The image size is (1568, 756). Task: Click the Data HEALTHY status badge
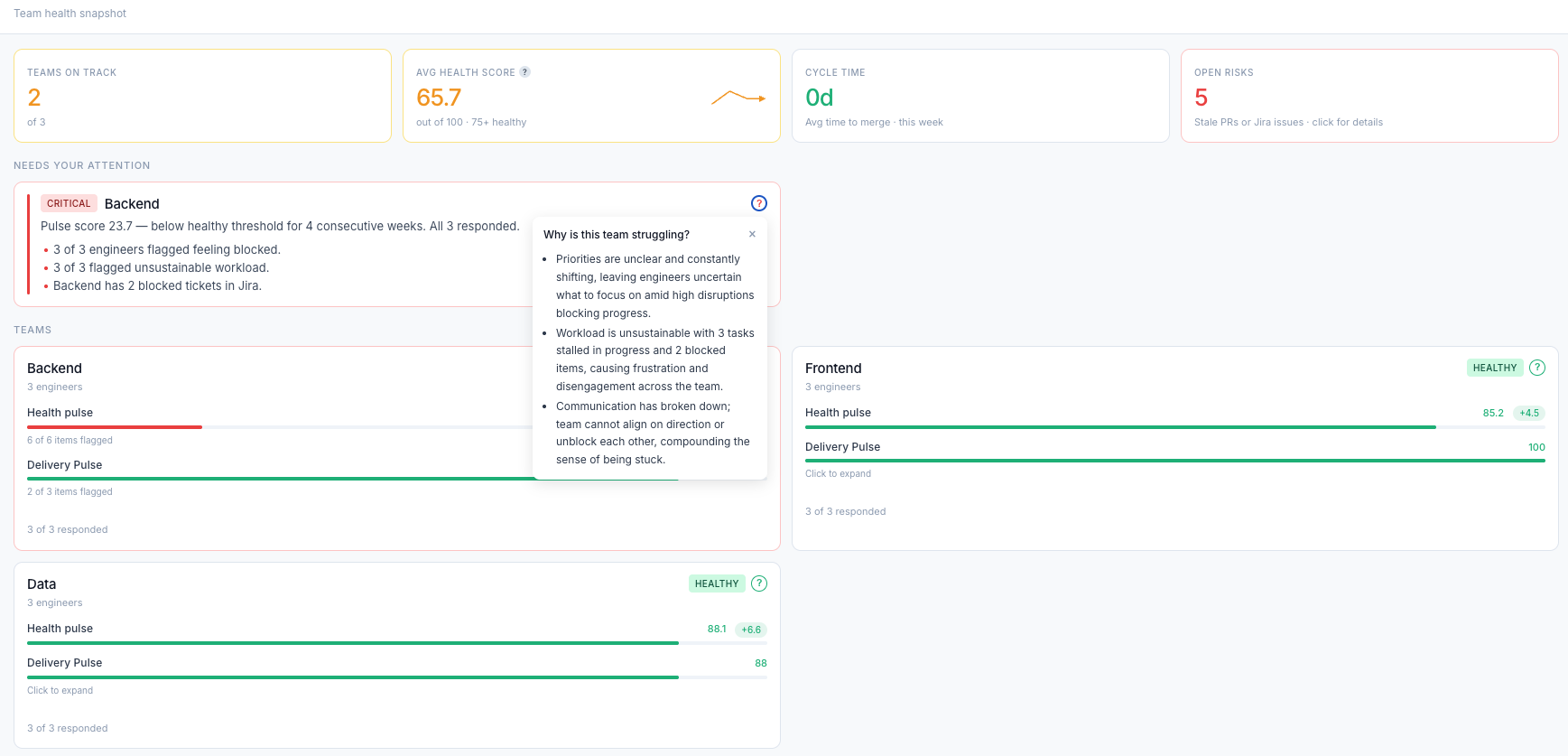pos(717,583)
